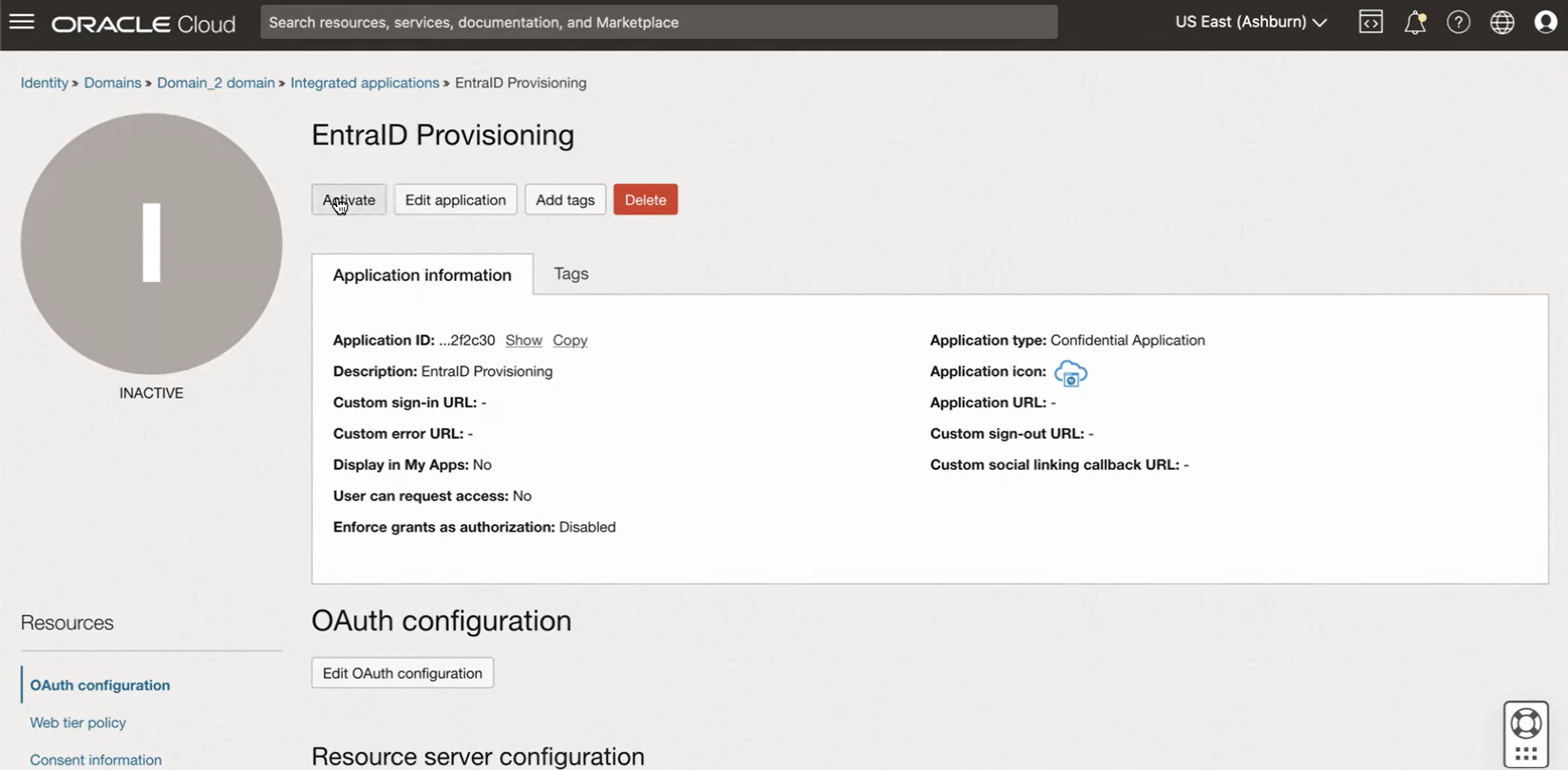Copy the Application ID
The height and width of the screenshot is (770, 1568).
pyautogui.click(x=570, y=340)
